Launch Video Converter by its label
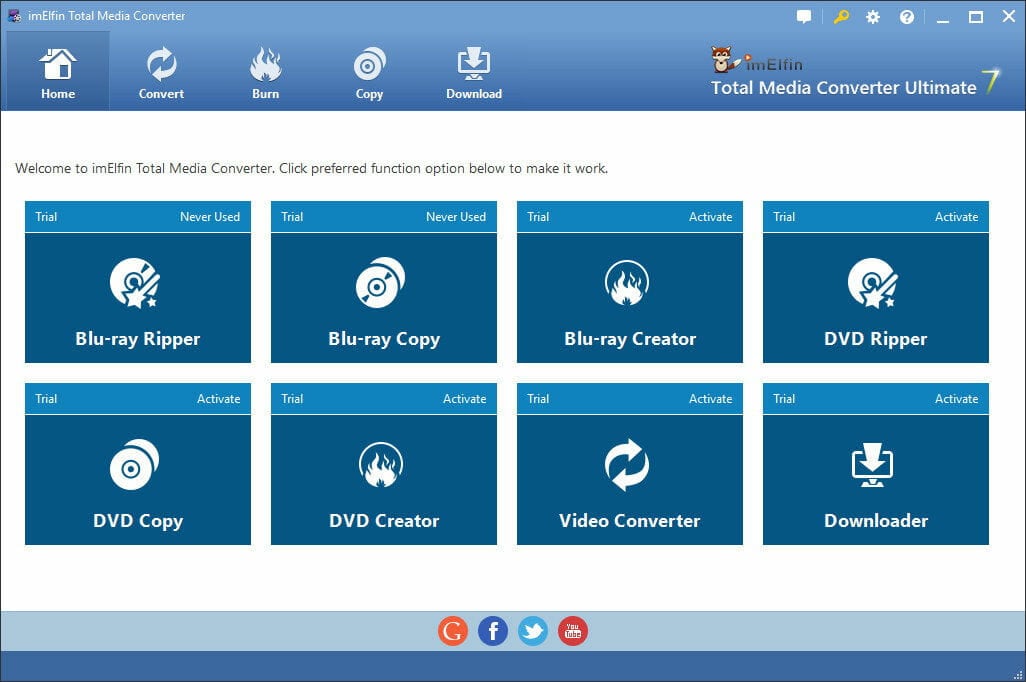Screen dimensions: 1026x682 click(629, 521)
